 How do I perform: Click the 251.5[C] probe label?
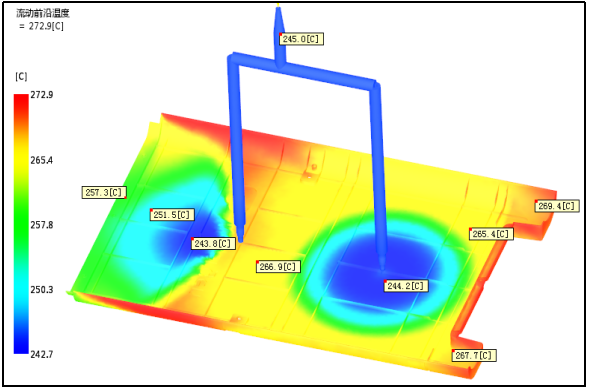[x=172, y=215]
